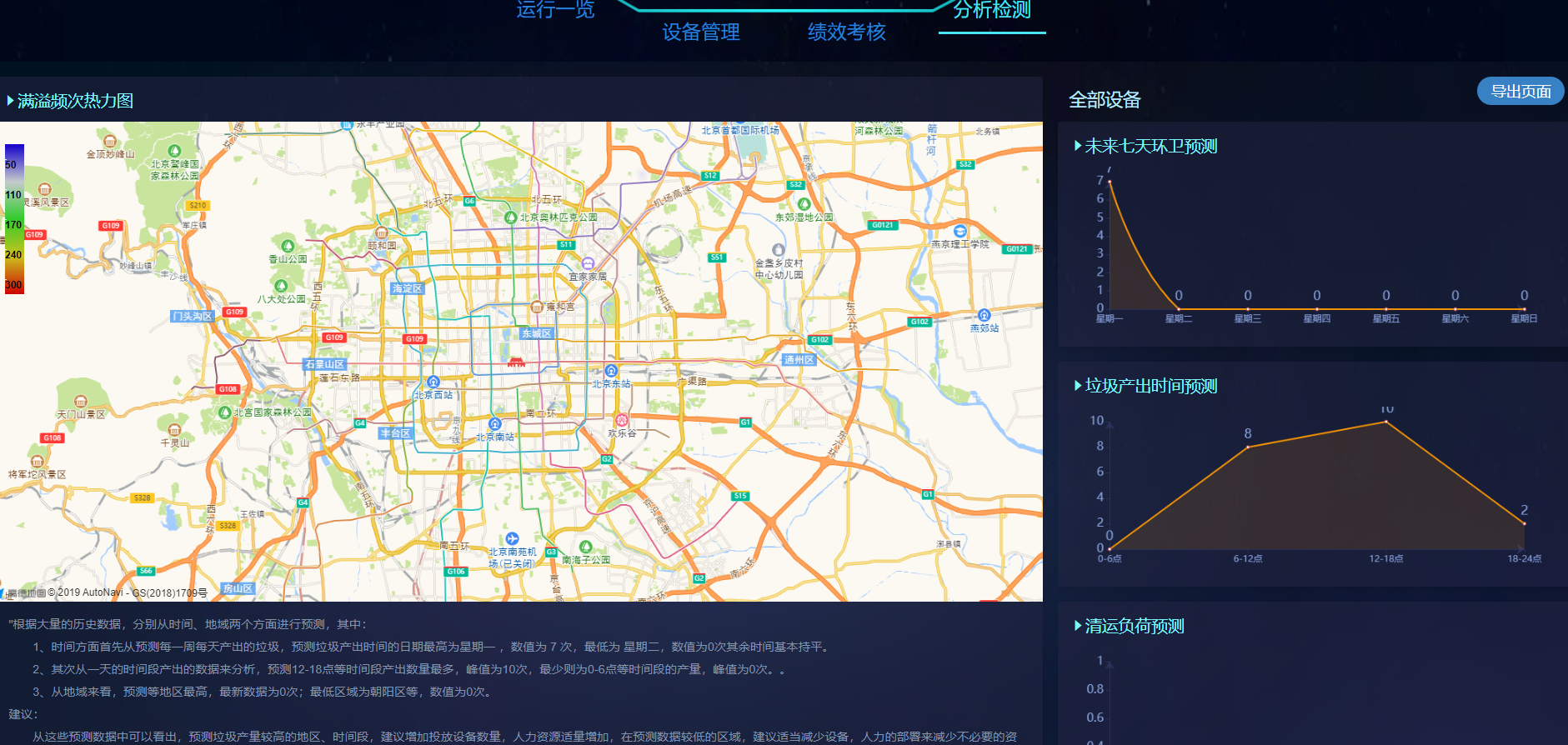Click the Beijing East Station train icon
The height and width of the screenshot is (745, 1568).
point(611,371)
